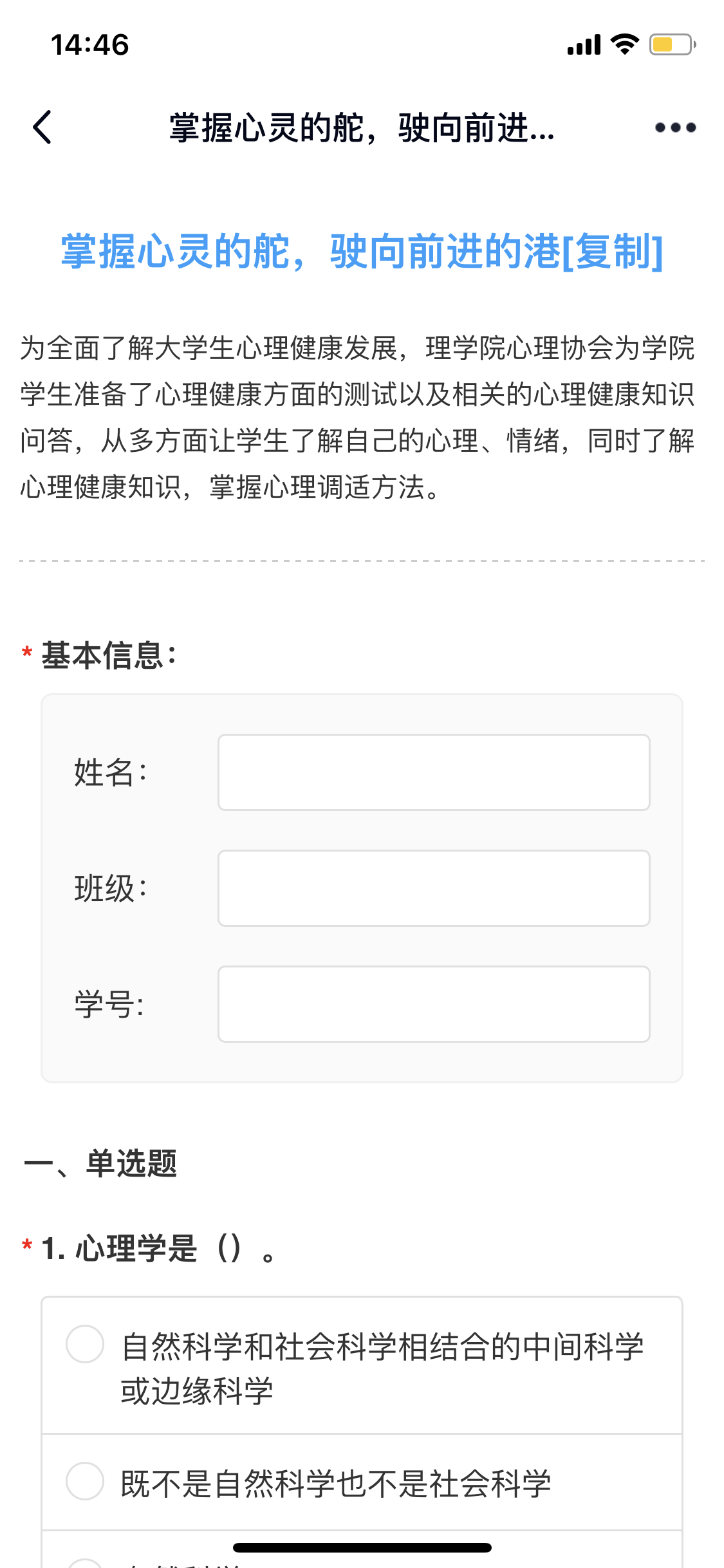Screen dimensions: 724x1568
Task: Click the 姓名 input field
Action: 434,772
